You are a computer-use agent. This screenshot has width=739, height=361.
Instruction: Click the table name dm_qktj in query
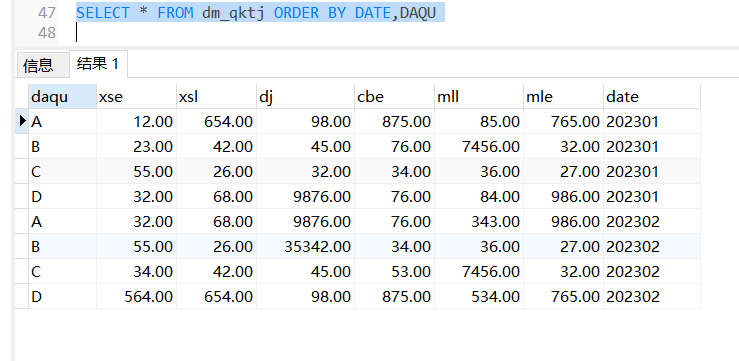tap(233, 13)
